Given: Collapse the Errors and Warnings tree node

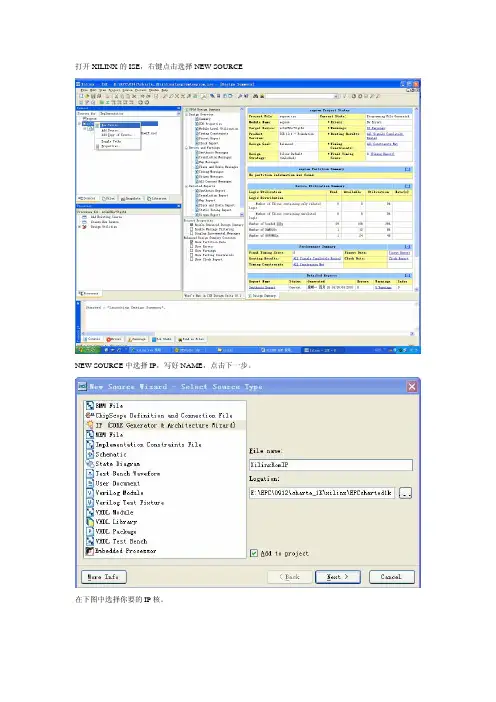Looking at the screenshot, I should pyautogui.click(x=187, y=148).
